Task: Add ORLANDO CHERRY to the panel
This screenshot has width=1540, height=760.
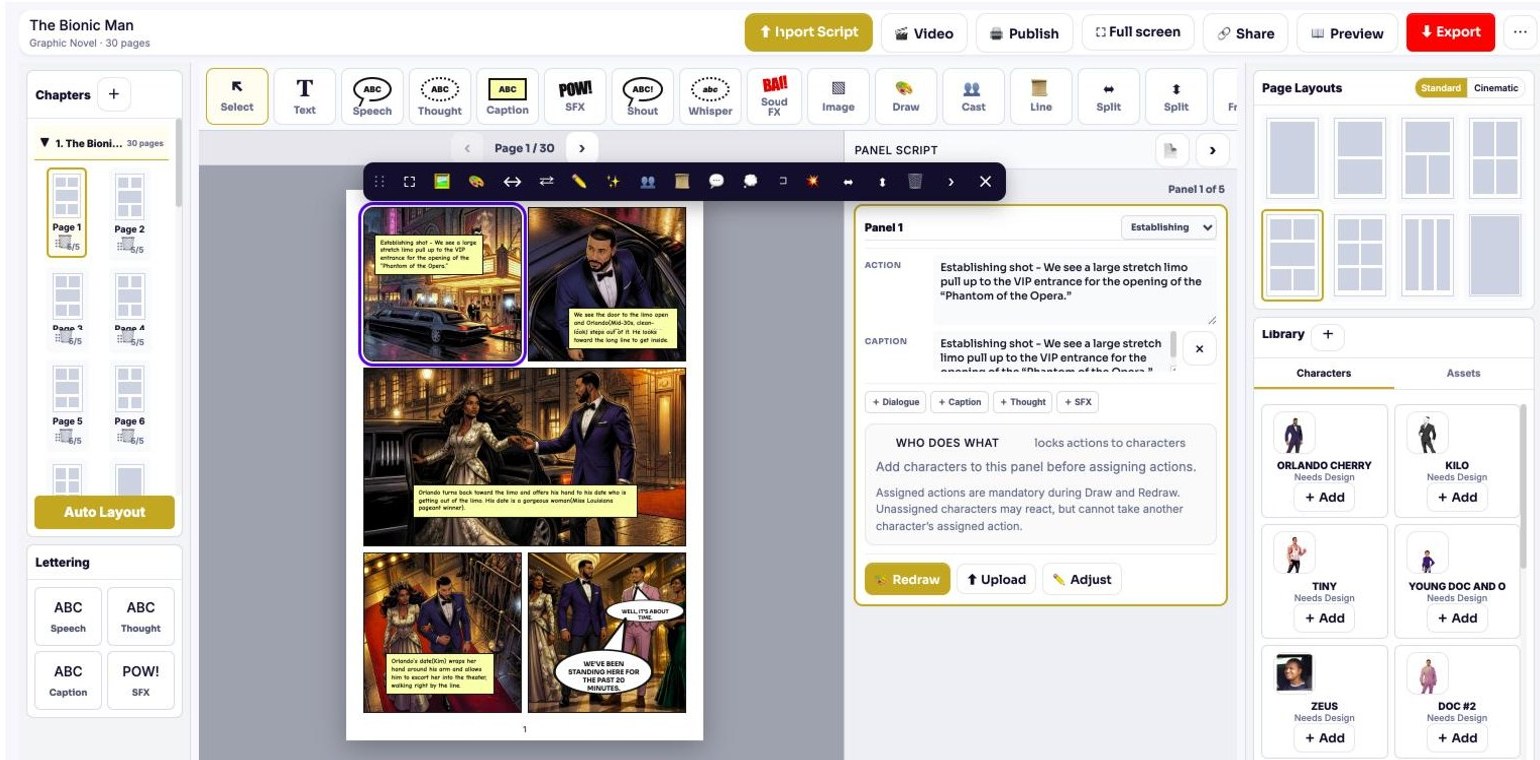Action: click(1324, 497)
